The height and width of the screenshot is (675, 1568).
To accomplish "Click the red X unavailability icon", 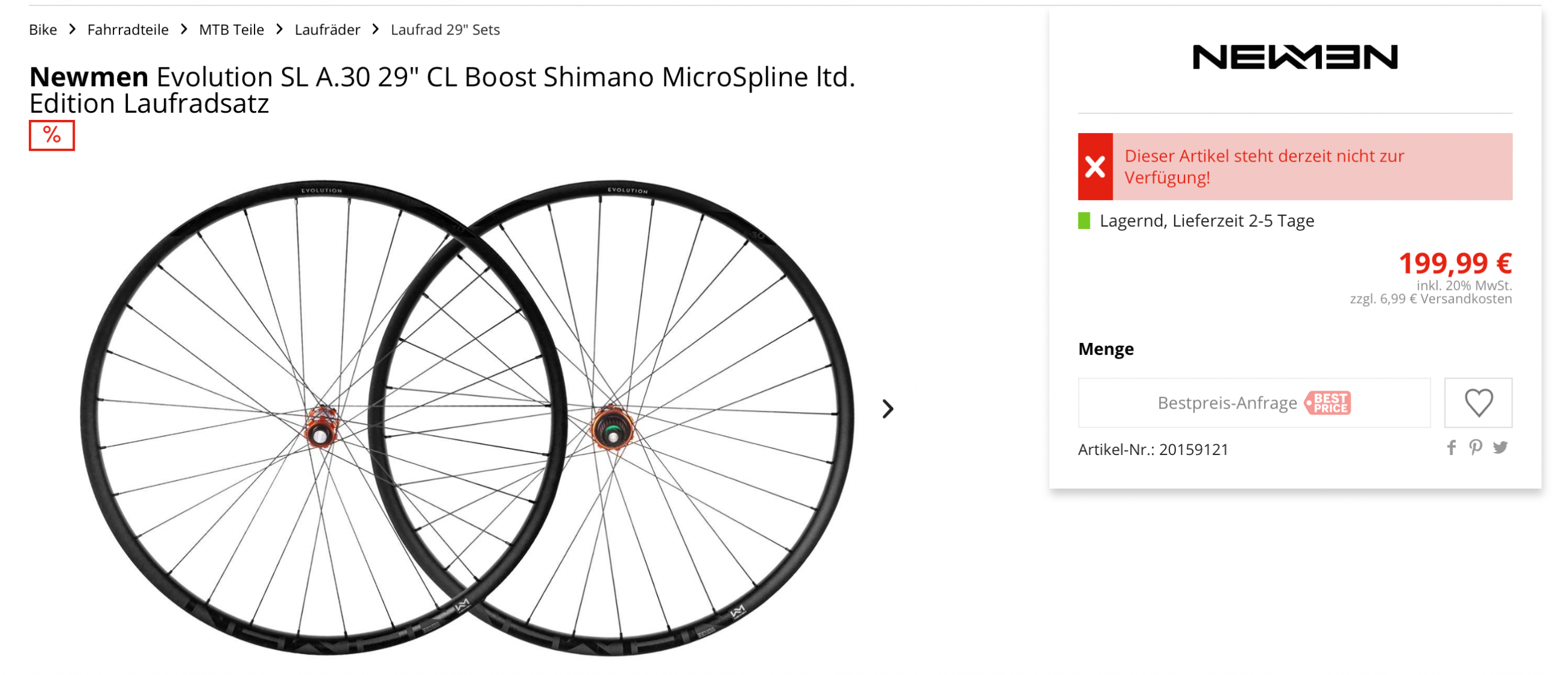I will click(1095, 166).
